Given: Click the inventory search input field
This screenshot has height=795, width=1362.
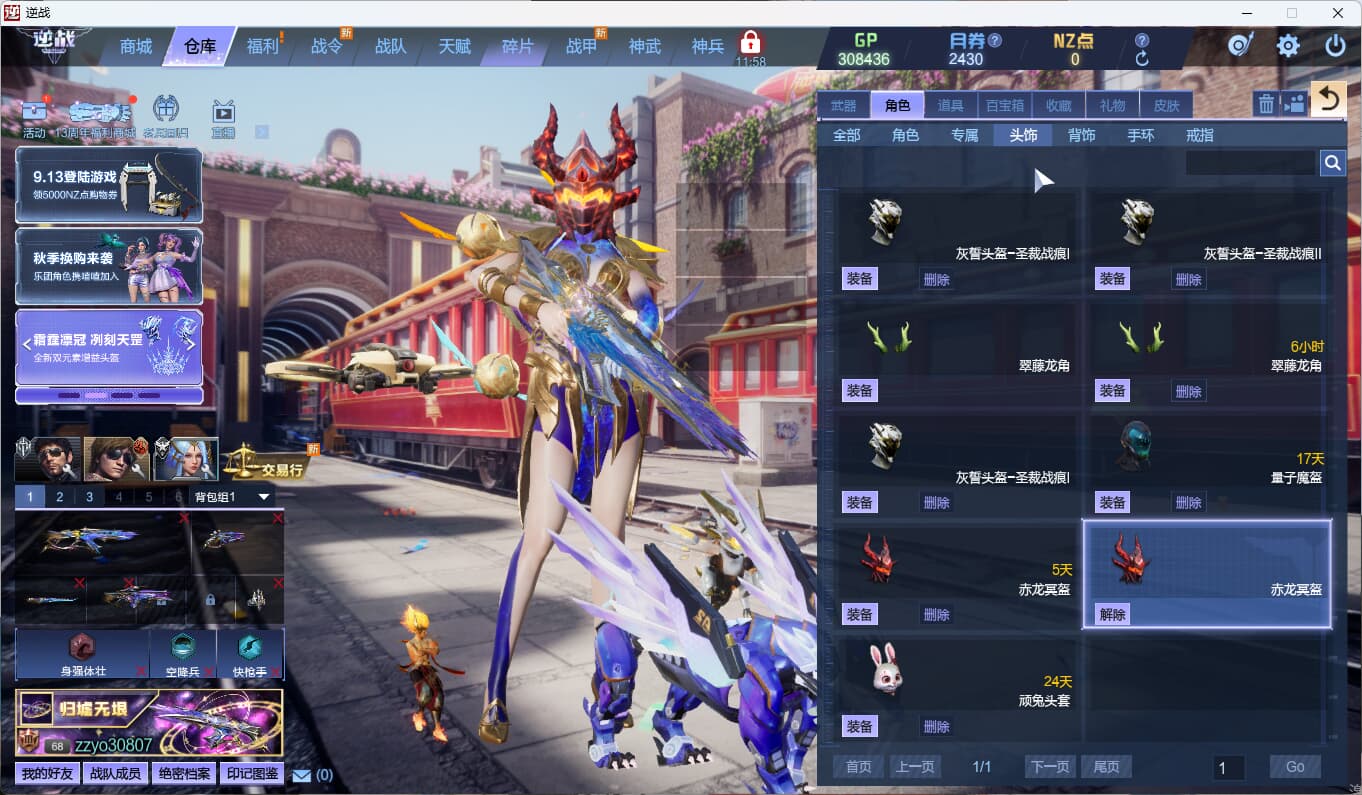Looking at the screenshot, I should pyautogui.click(x=1251, y=163).
